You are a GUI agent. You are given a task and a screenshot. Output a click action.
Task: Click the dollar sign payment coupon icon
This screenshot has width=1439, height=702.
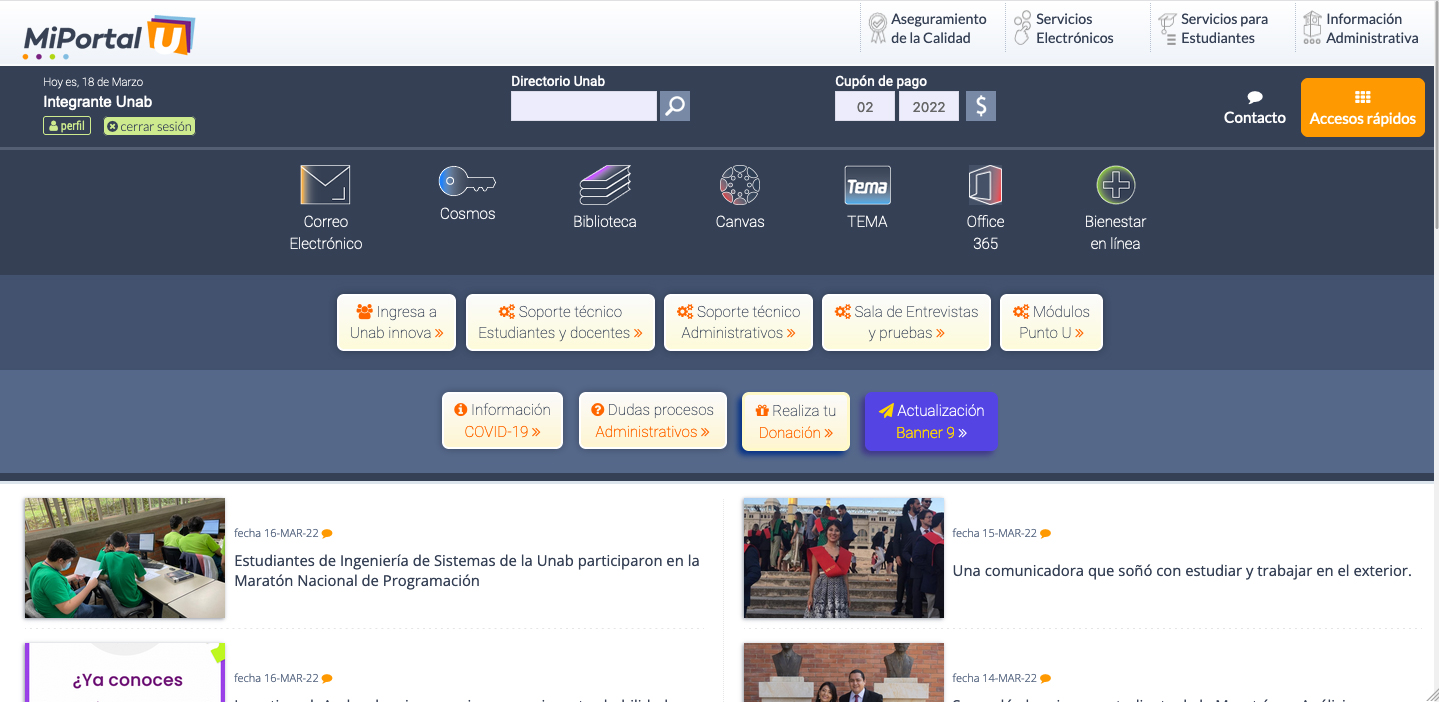point(981,106)
